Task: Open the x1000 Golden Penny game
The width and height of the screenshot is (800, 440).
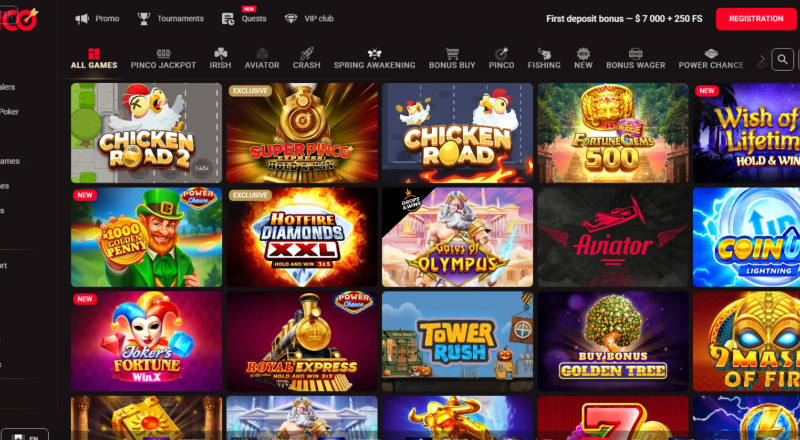Action: pyautogui.click(x=146, y=237)
